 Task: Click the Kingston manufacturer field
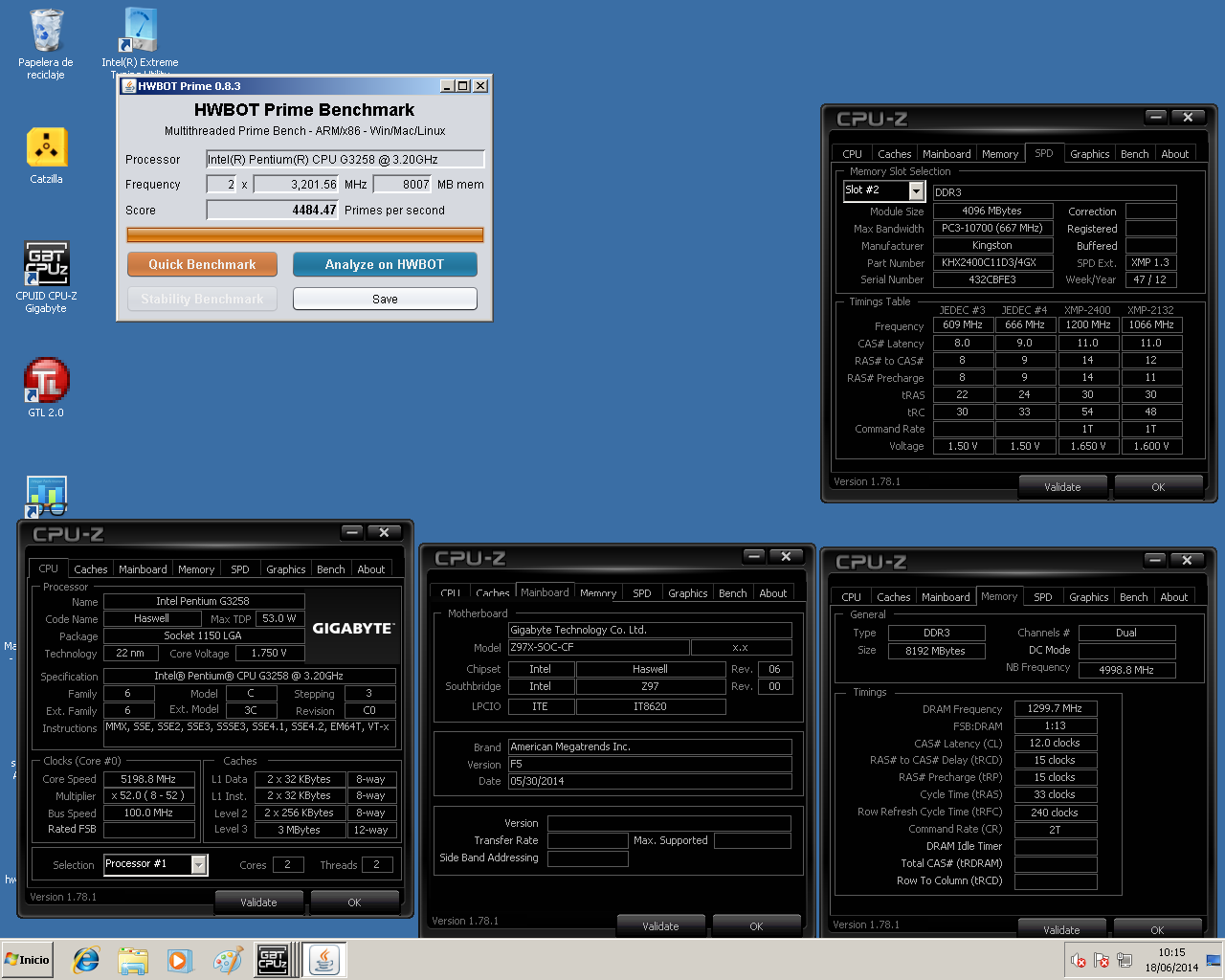pos(991,245)
